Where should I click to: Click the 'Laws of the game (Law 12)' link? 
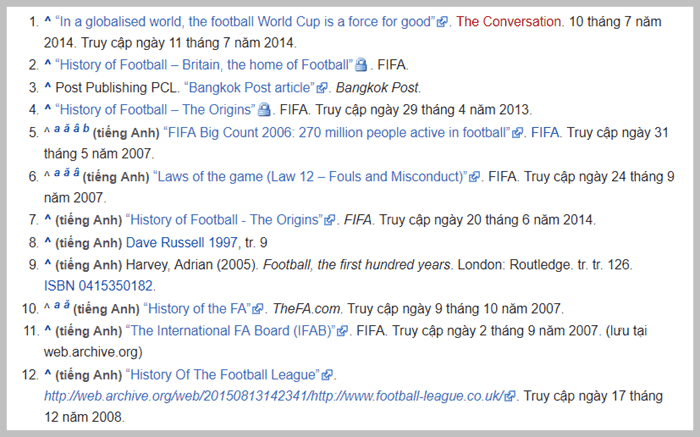pyautogui.click(x=309, y=176)
